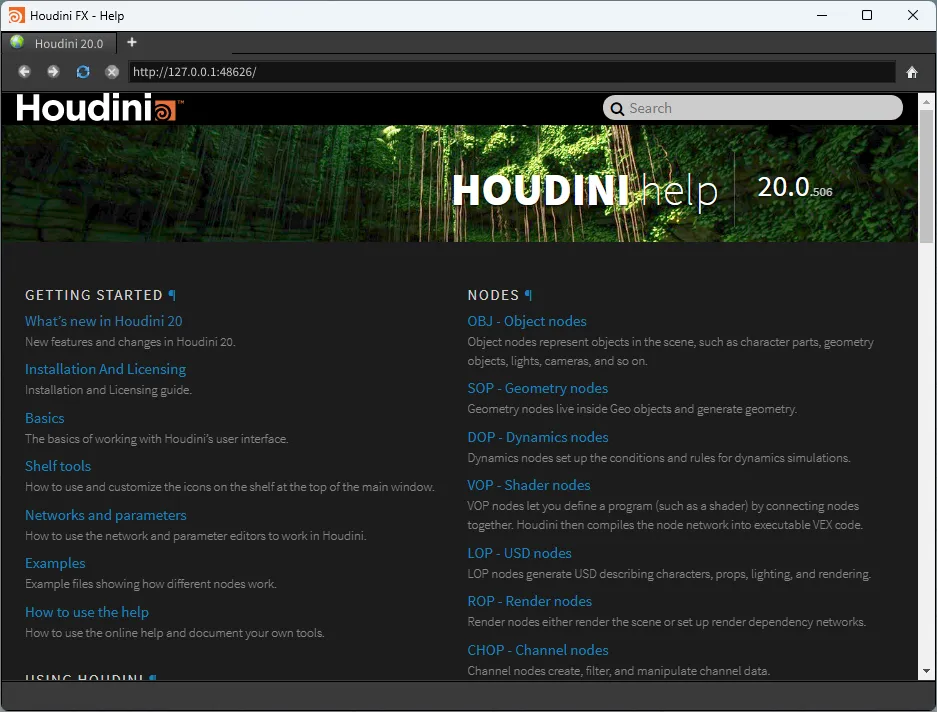This screenshot has height=712, width=937.
Task: Open DOP - Dynamics nodes link
Action: pyautogui.click(x=538, y=437)
